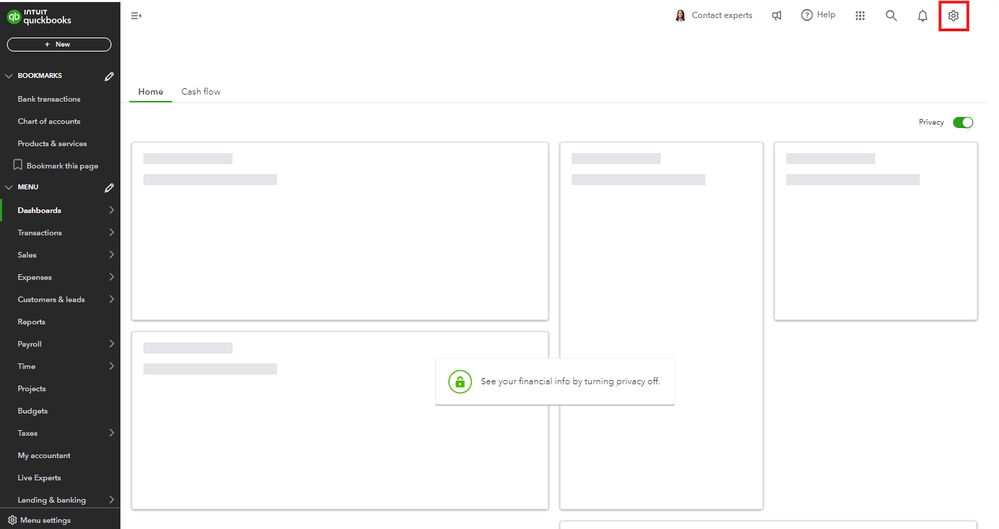Image resolution: width=999 pixels, height=529 pixels.
Task: Open the Chart of accounts bookmark
Action: click(49, 121)
